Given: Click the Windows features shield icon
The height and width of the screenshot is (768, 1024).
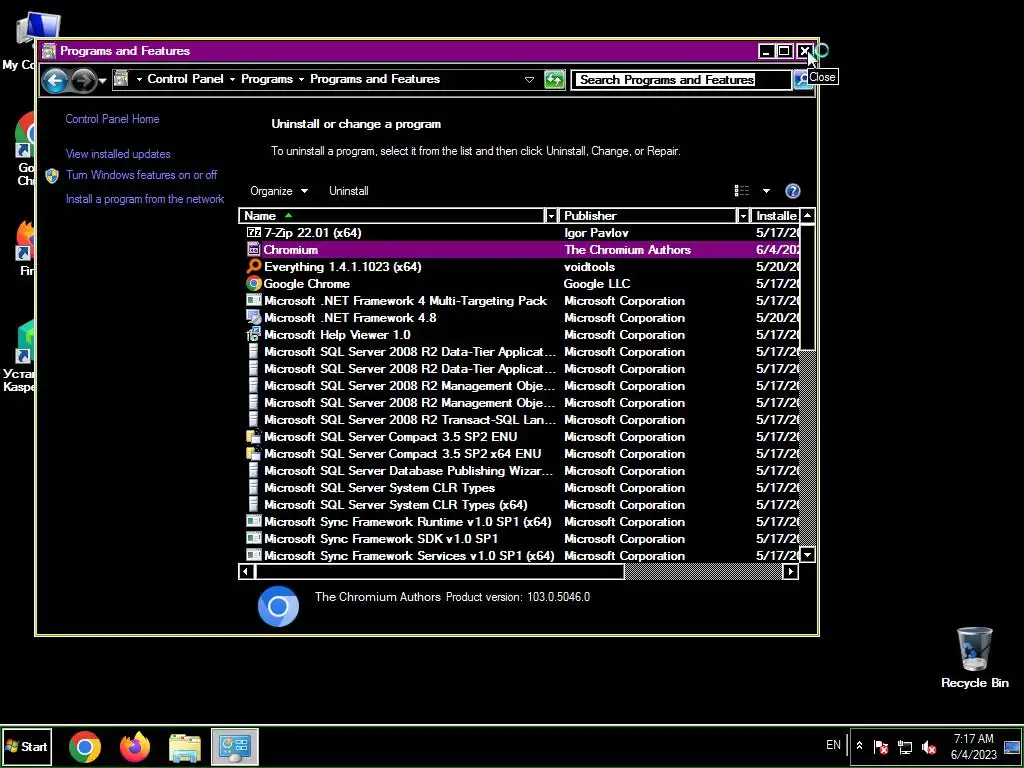Looking at the screenshot, I should point(52,176).
